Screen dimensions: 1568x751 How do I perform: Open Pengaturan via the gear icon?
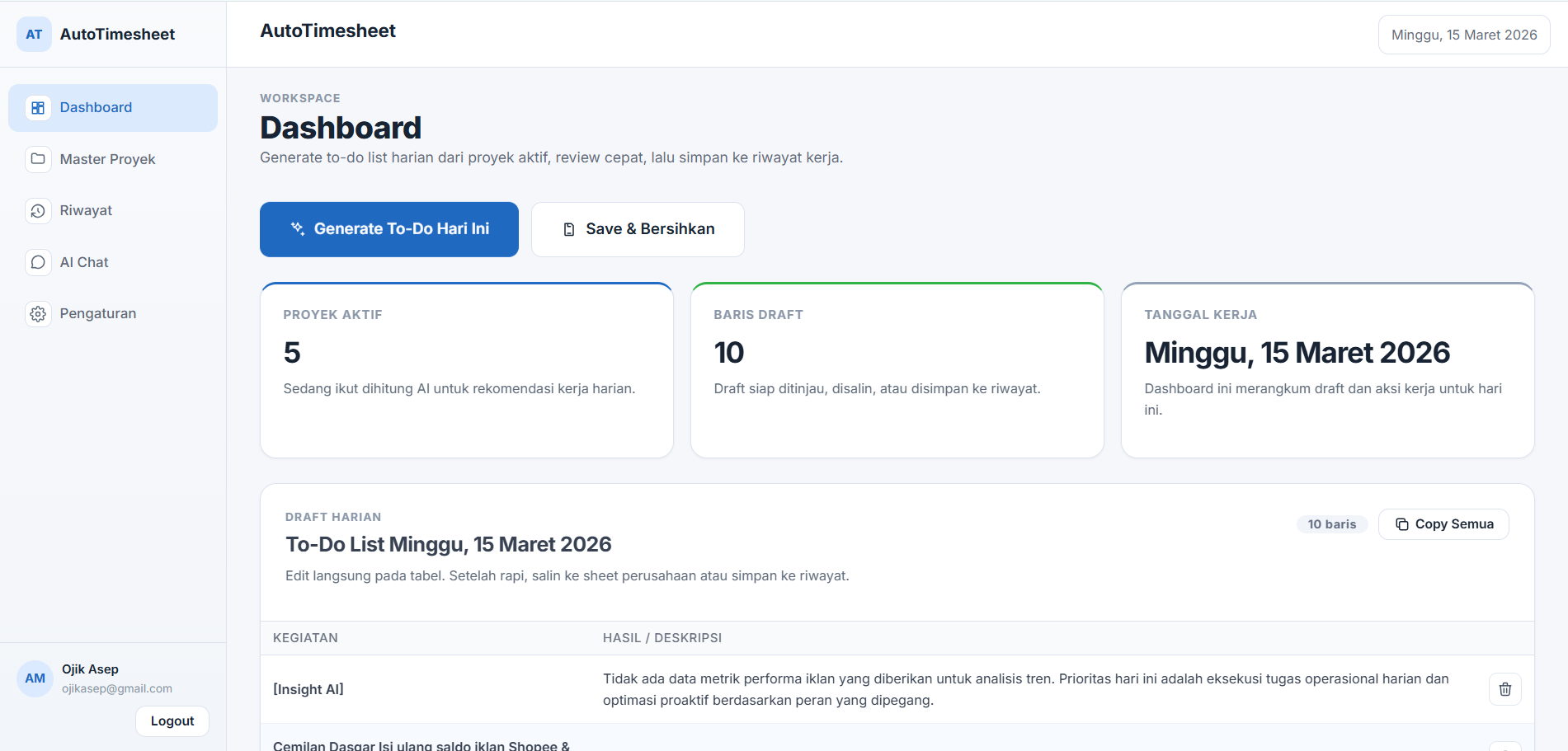tap(38, 313)
